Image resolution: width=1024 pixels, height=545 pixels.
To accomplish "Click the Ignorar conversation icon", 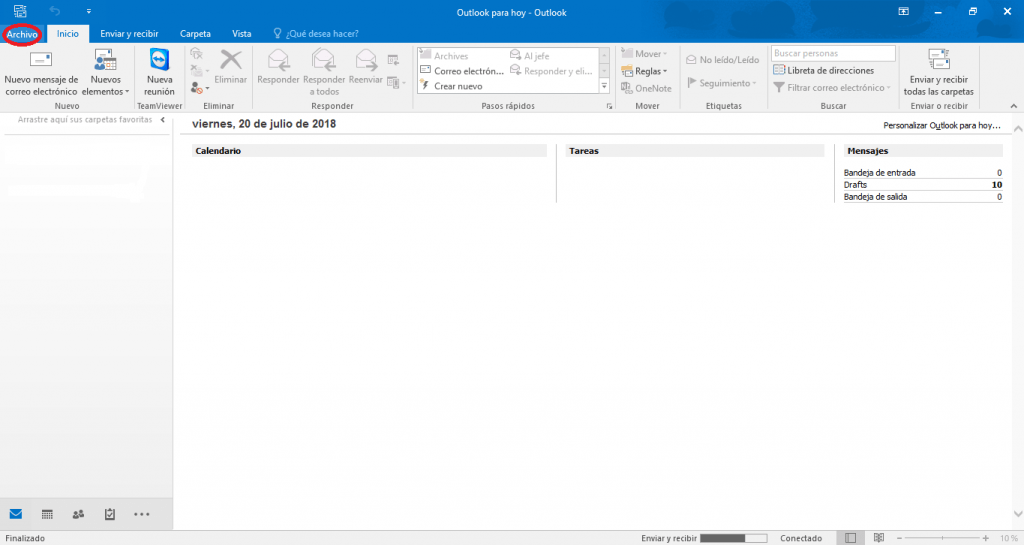I will [x=197, y=54].
